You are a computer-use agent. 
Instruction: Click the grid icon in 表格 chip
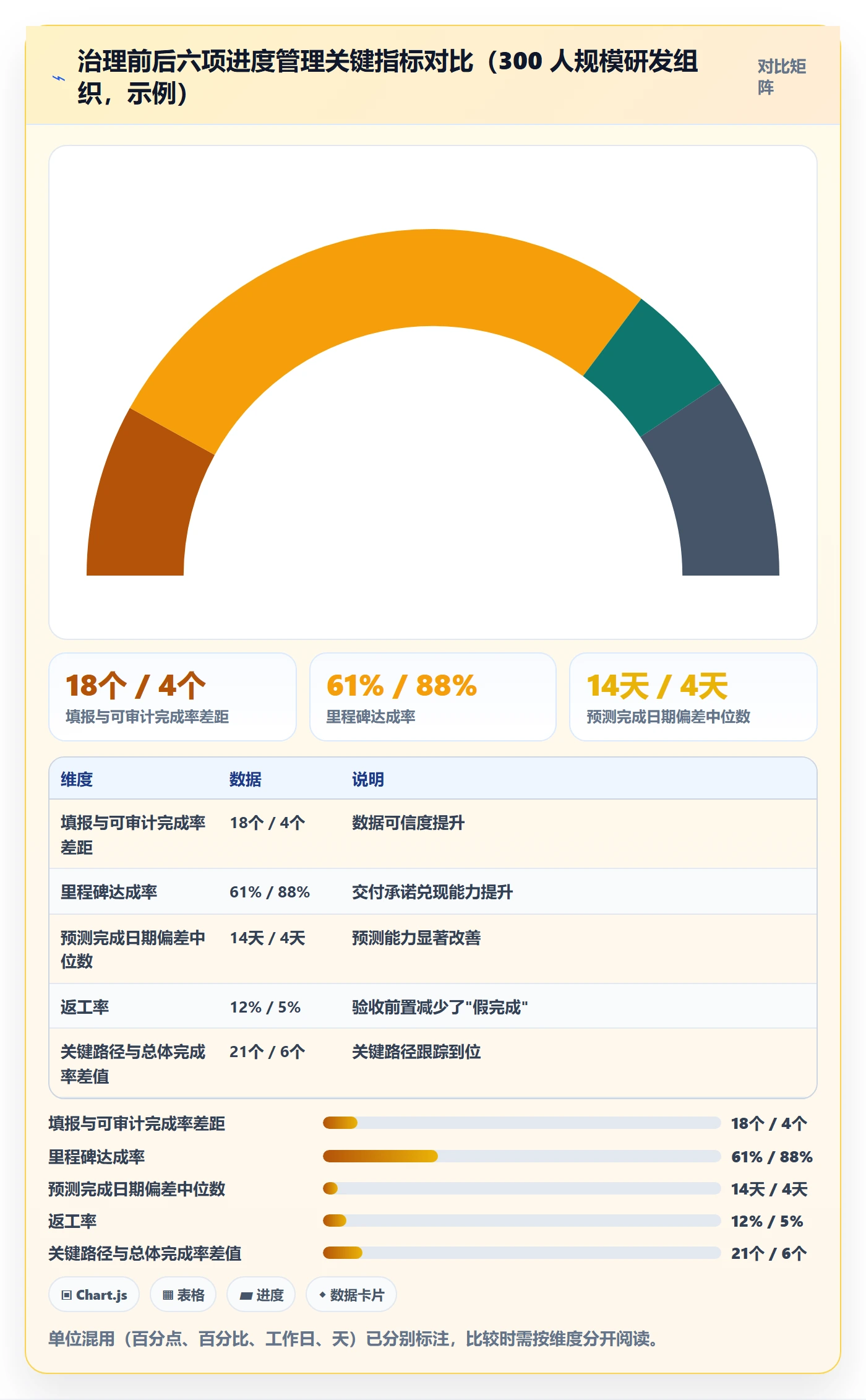[x=168, y=1295]
